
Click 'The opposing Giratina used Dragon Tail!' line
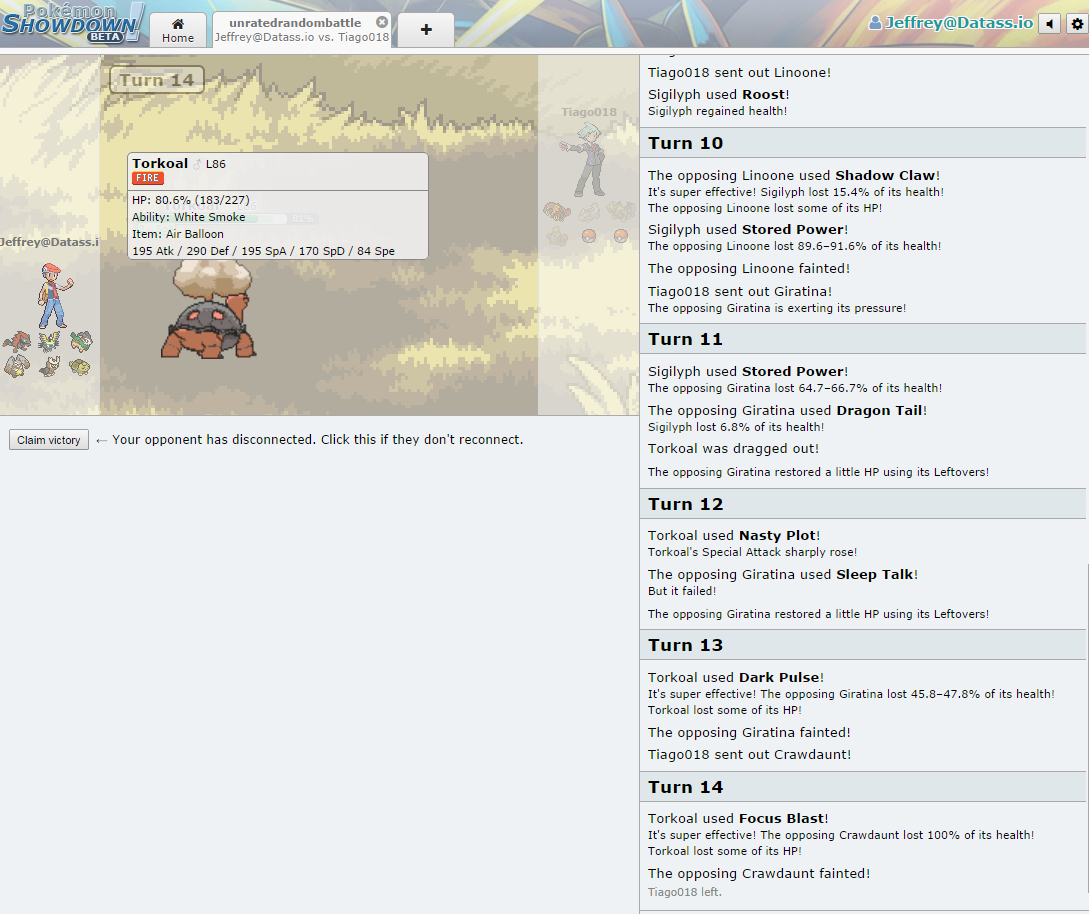[788, 410]
